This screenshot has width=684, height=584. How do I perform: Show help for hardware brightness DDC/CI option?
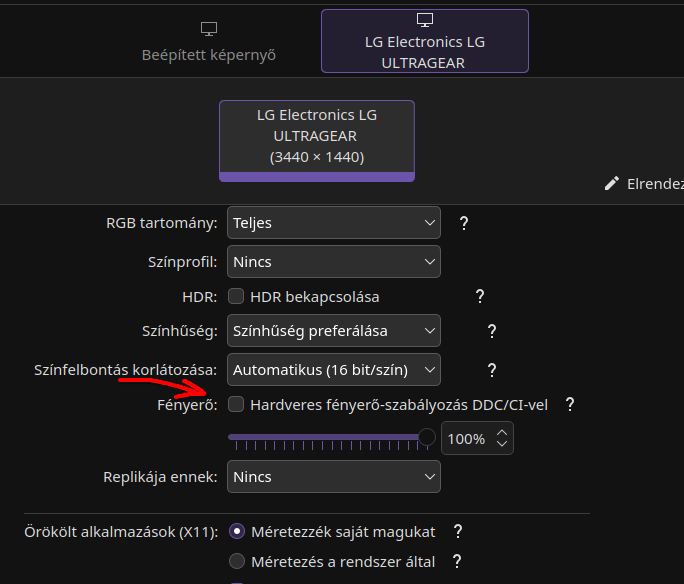[x=570, y=404]
